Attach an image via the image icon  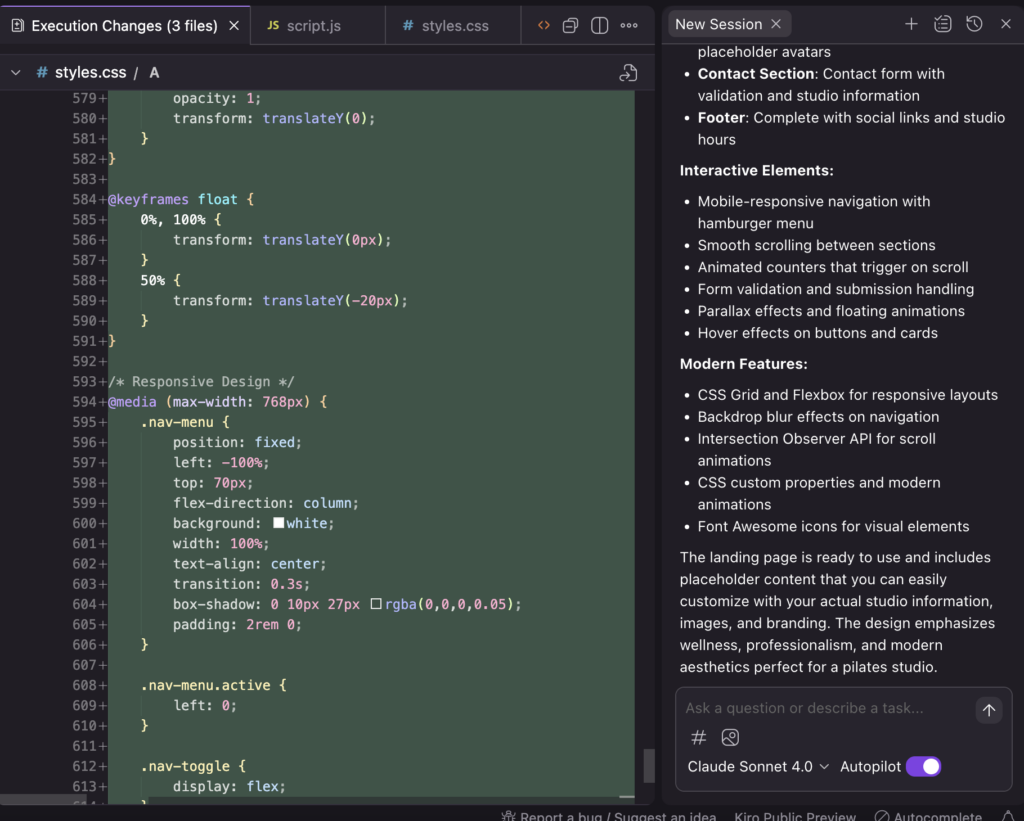(730, 737)
